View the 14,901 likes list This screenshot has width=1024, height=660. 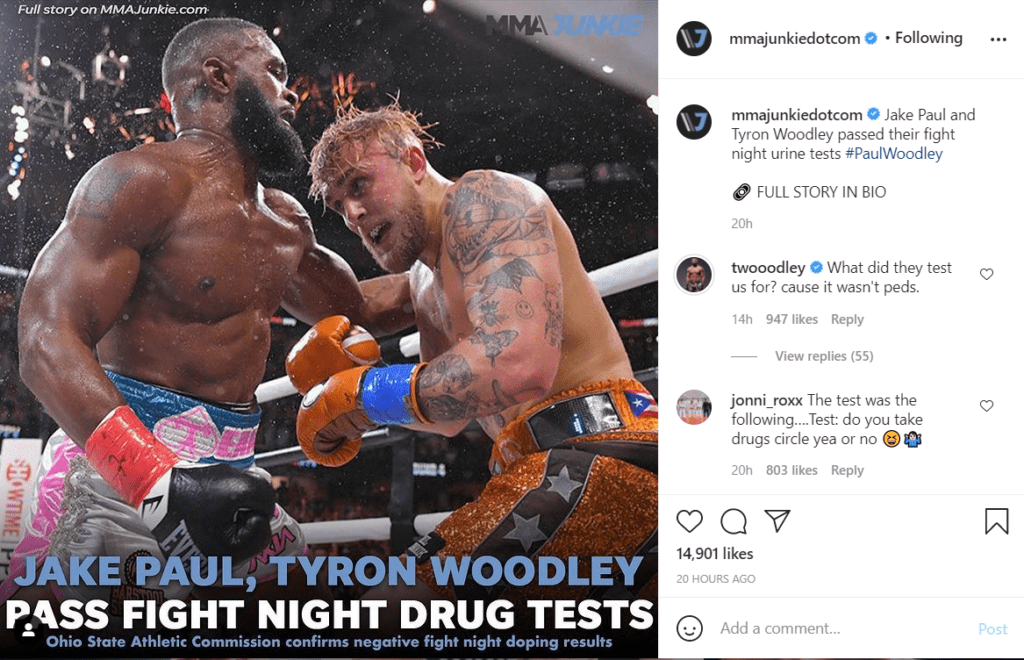(x=714, y=554)
